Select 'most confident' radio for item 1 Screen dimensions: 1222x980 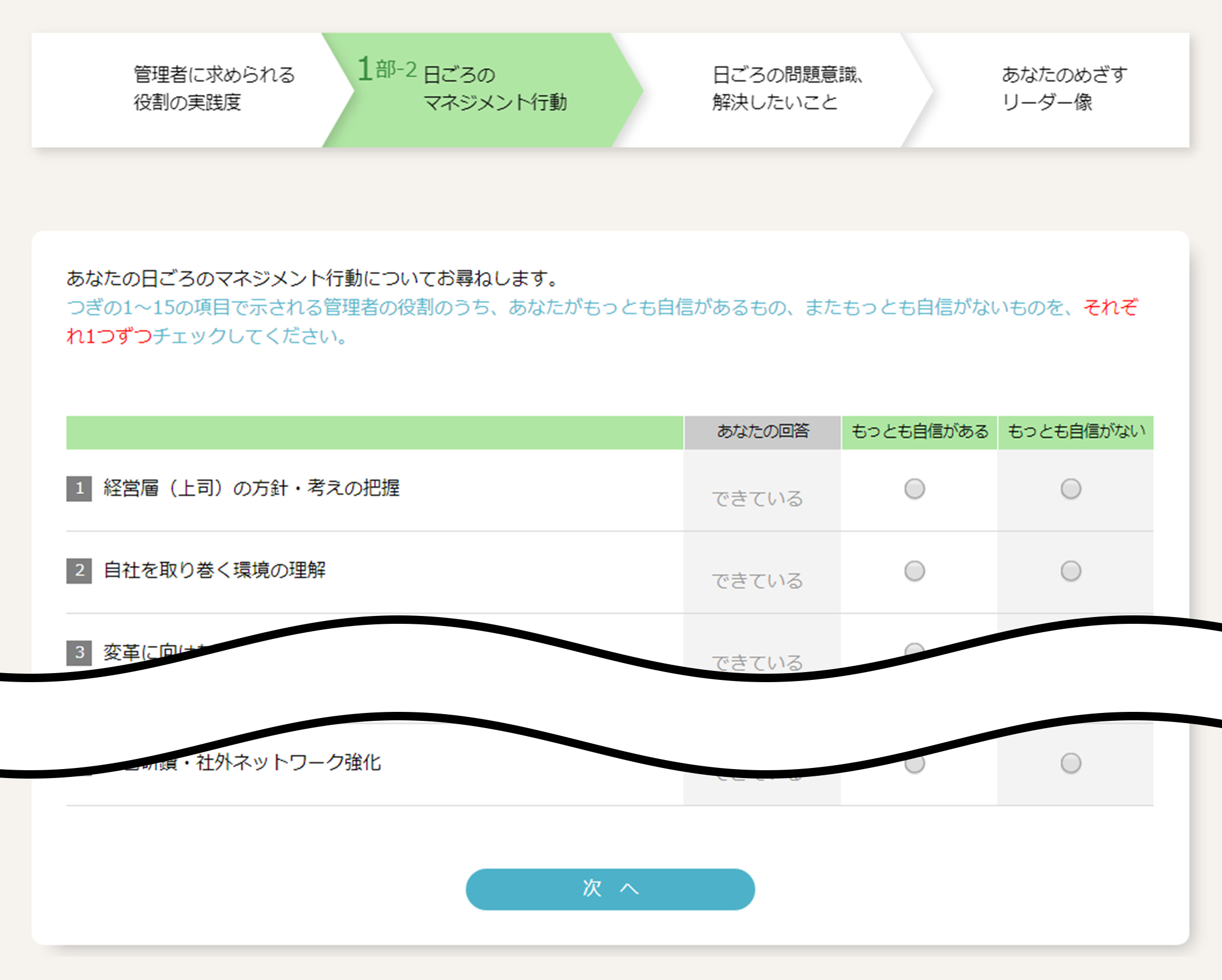coord(914,489)
